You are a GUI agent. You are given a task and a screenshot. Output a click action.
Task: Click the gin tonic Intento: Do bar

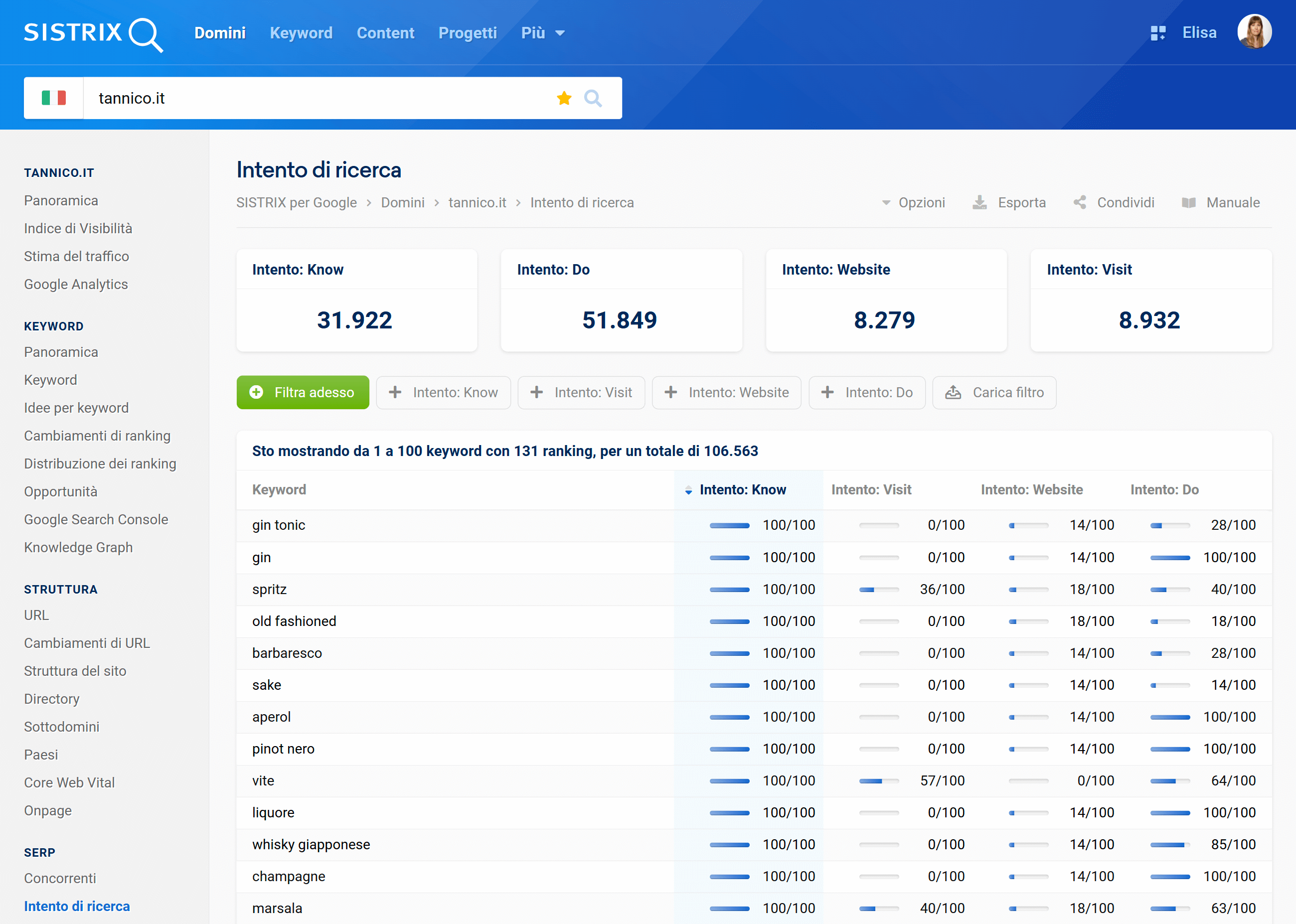(1170, 525)
